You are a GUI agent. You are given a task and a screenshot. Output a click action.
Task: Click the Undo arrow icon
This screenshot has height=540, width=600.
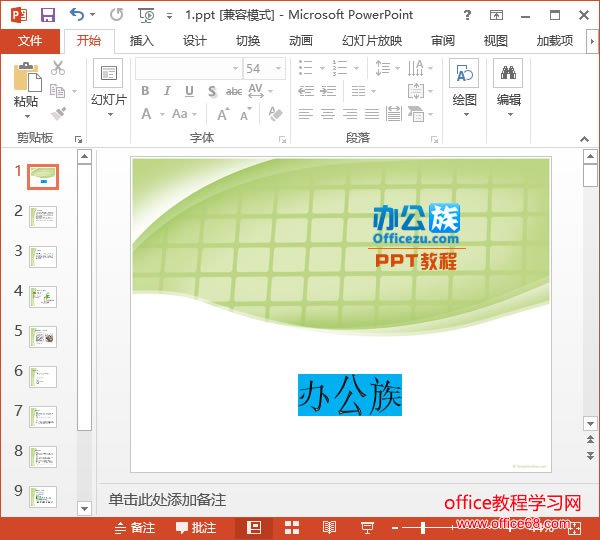tap(77, 14)
